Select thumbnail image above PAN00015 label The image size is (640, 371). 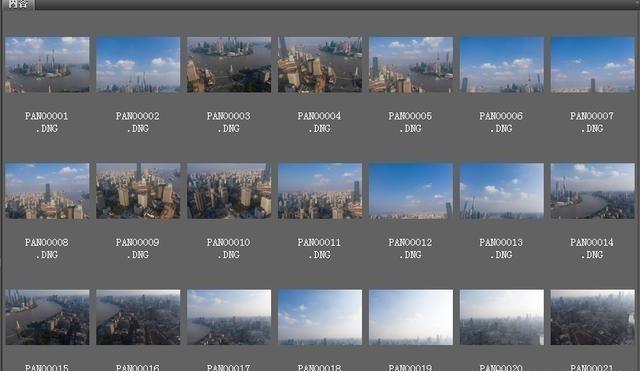point(47,317)
